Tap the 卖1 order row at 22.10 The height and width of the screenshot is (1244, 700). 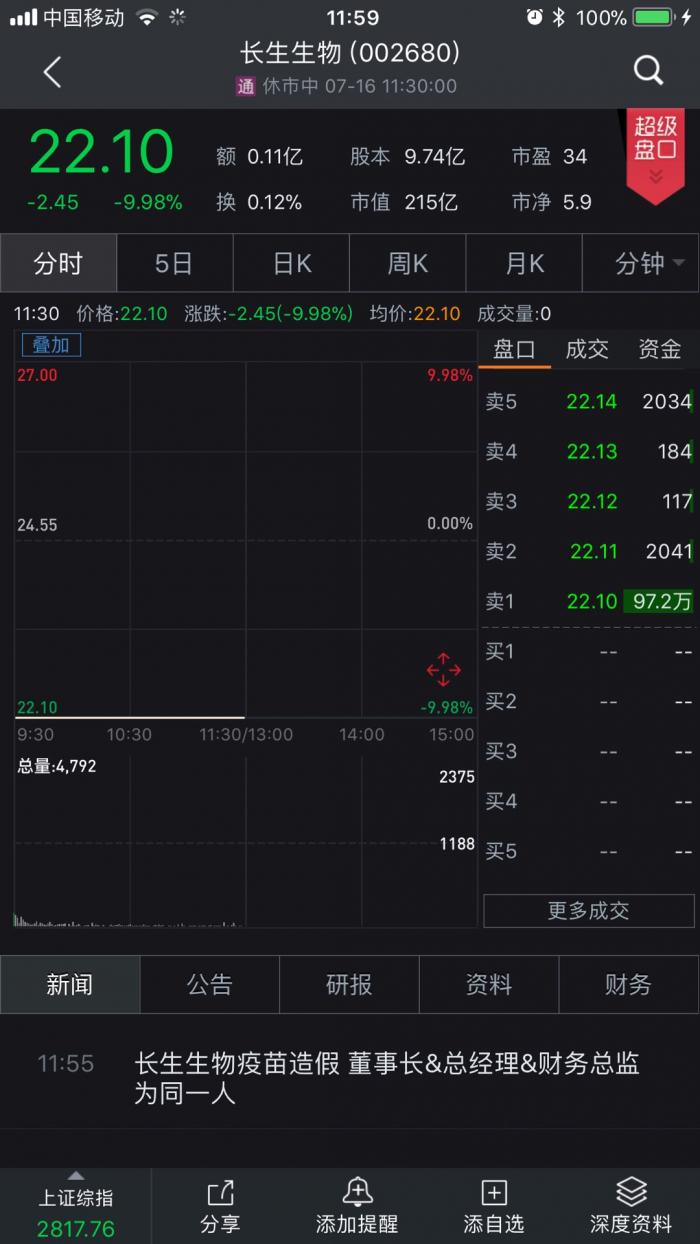[x=588, y=601]
